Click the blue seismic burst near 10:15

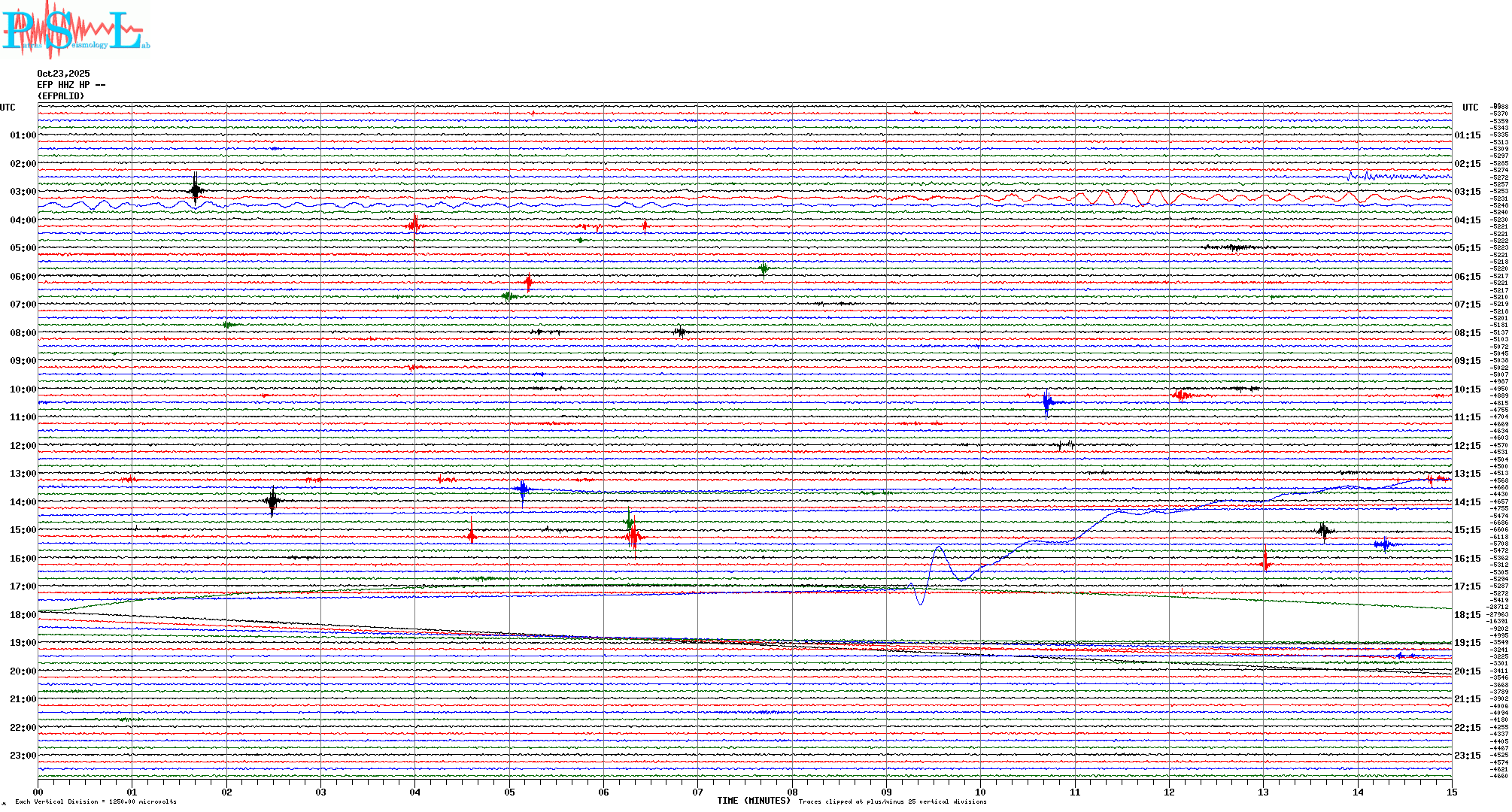click(1047, 403)
